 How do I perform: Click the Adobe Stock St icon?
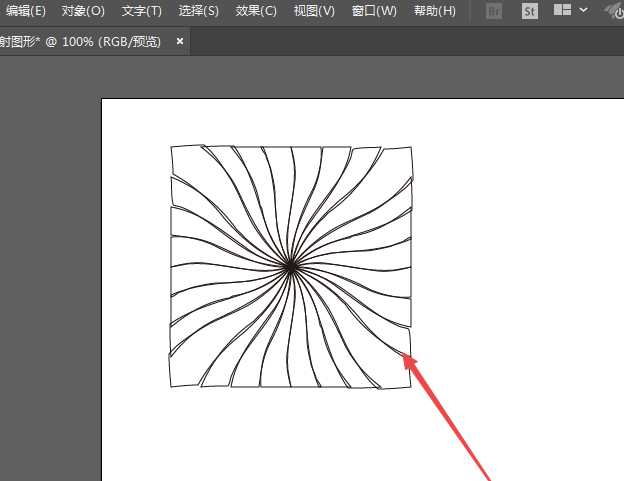[529, 11]
